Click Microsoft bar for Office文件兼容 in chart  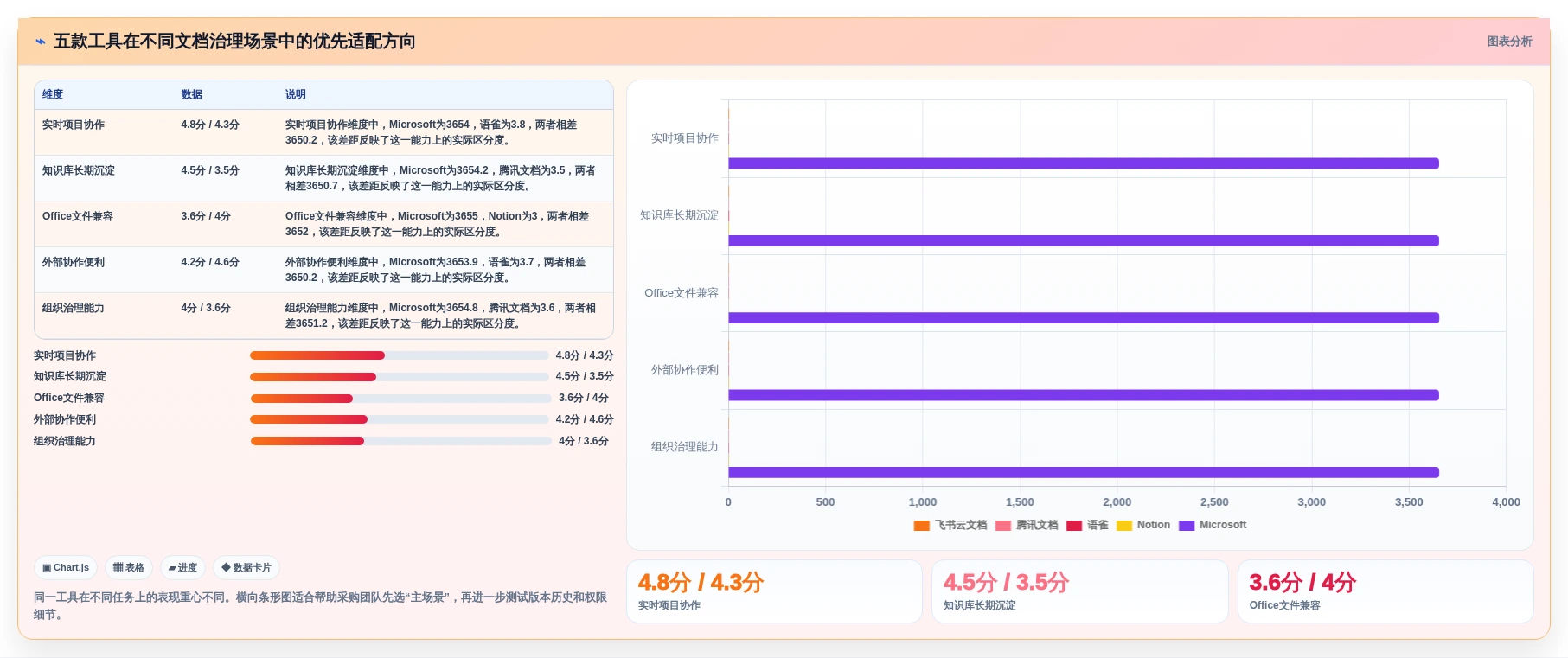point(1084,318)
